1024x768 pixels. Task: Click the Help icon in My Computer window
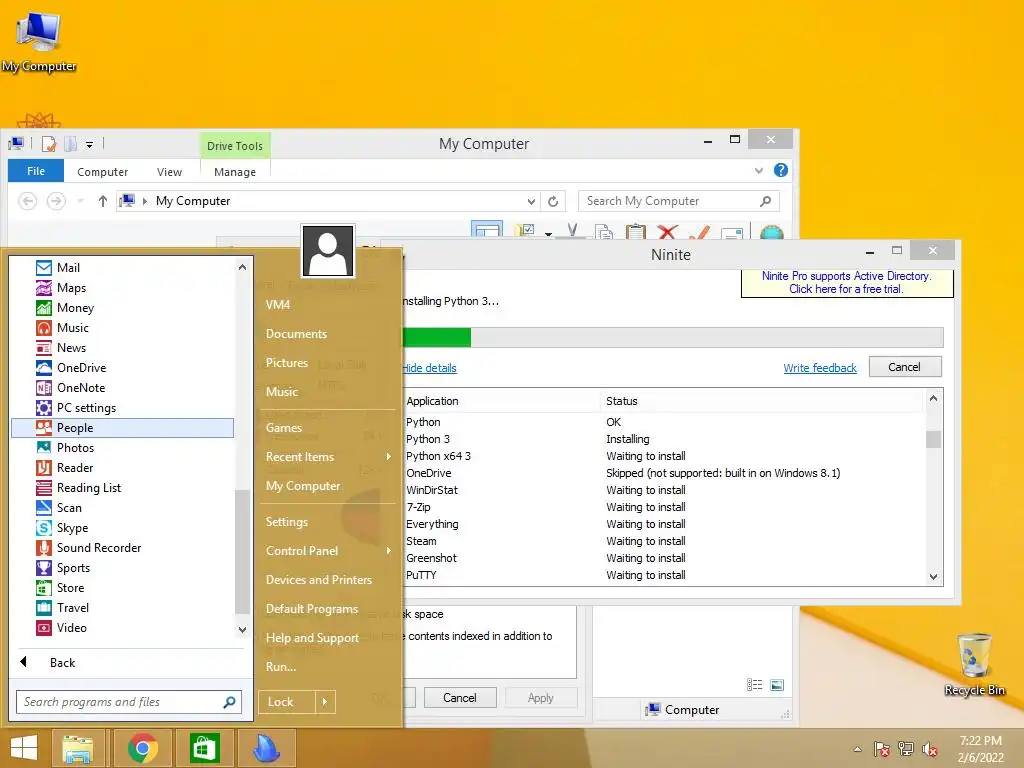[780, 170]
